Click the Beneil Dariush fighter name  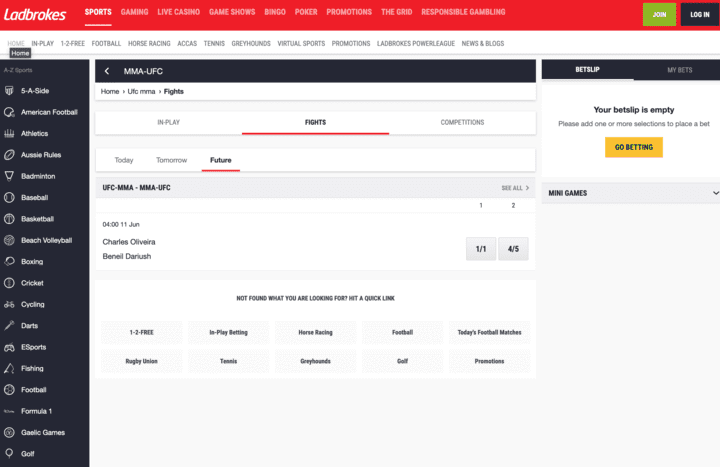pos(127,256)
